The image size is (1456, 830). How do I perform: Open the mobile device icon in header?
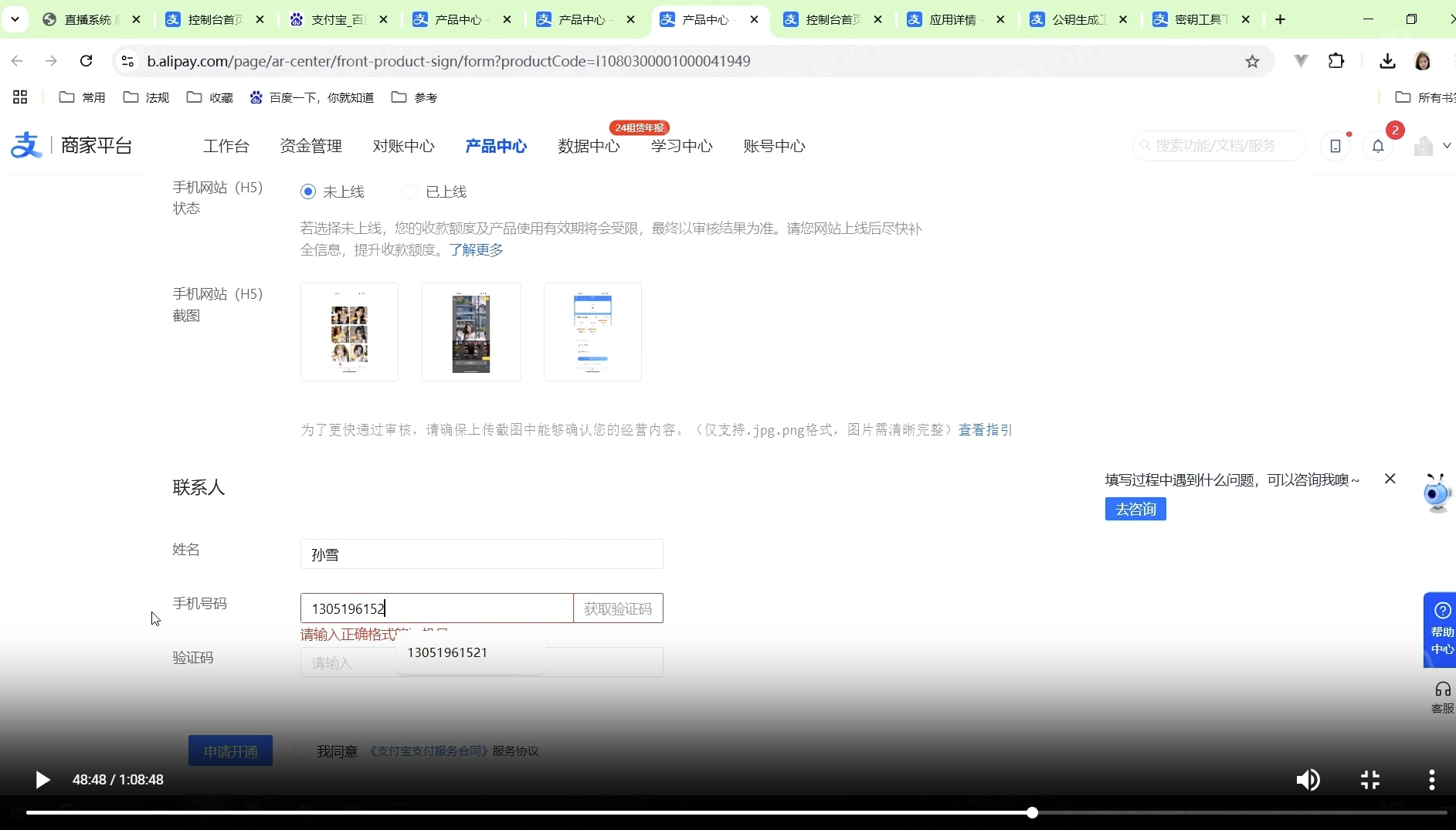coord(1335,146)
